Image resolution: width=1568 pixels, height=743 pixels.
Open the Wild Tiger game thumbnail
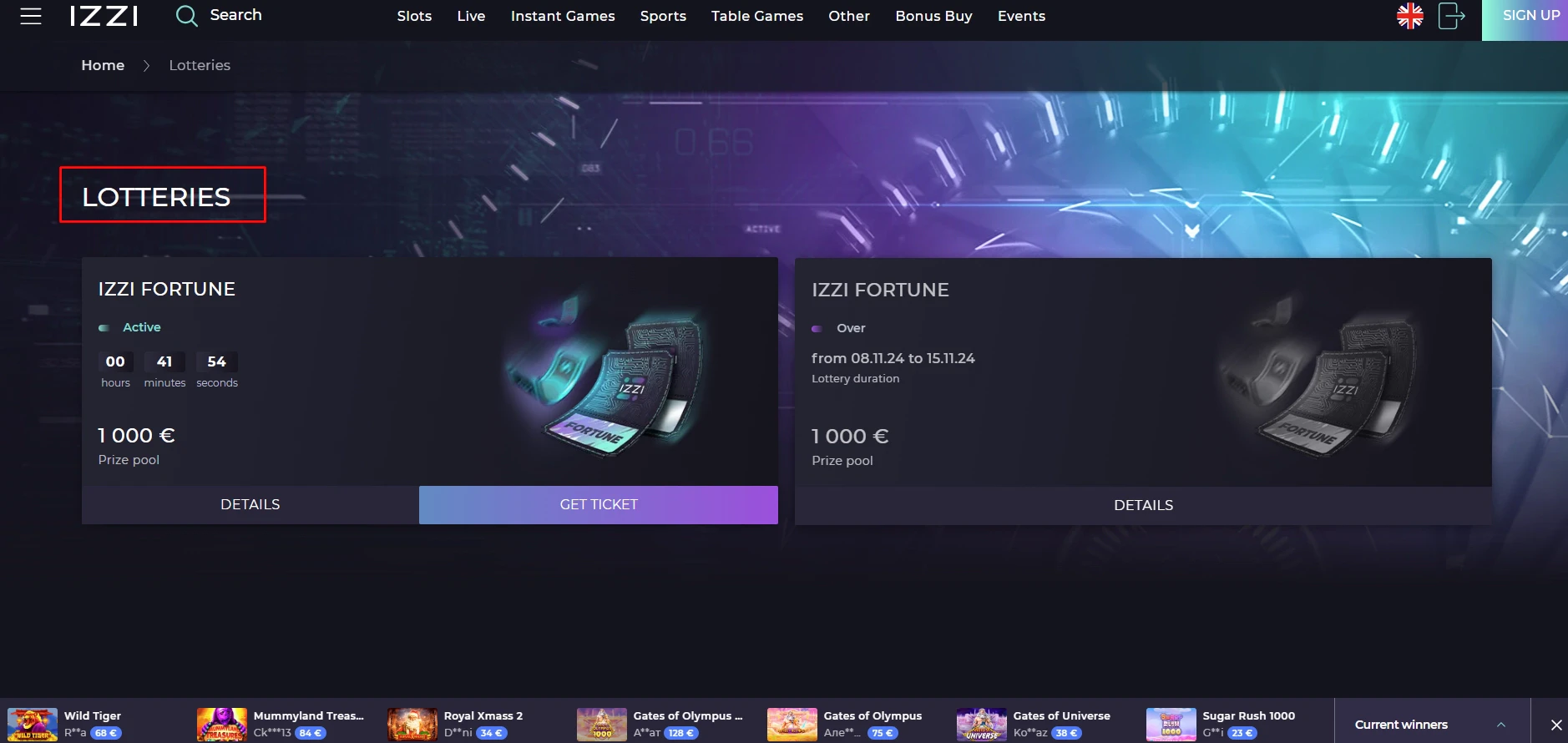pos(33,725)
